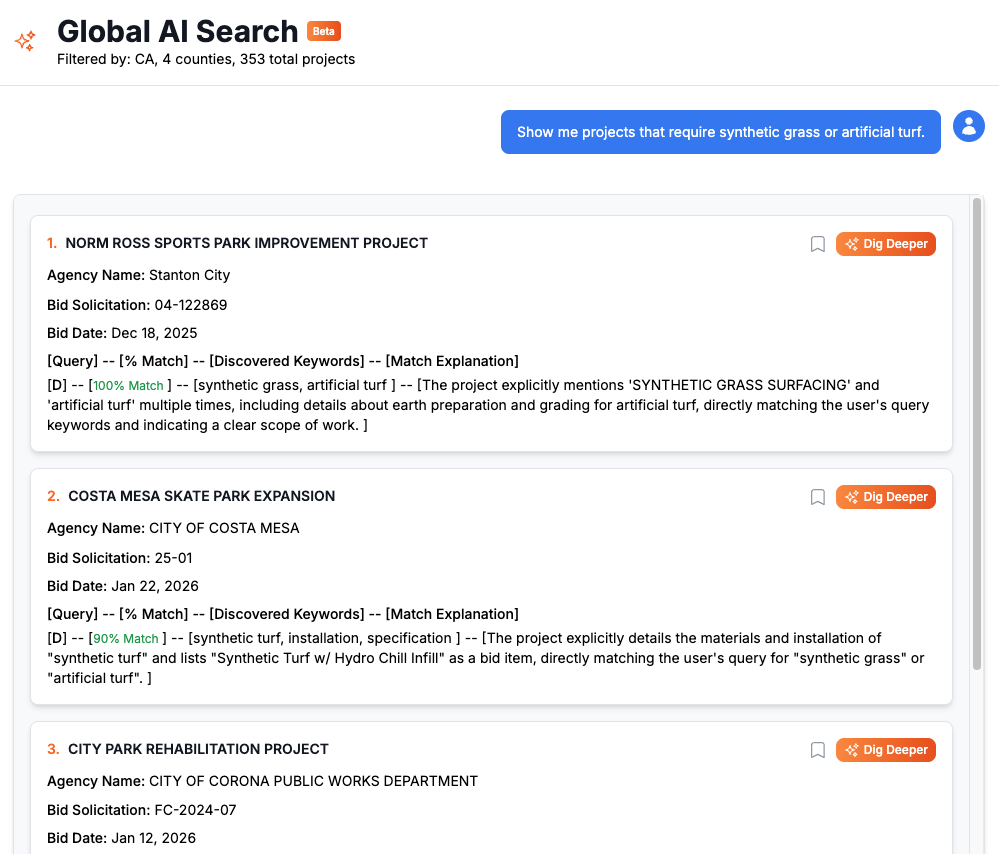Viewport: 999px width, 854px height.
Task: Click the sparkle AI icon beside Global AI Search
Action: click(x=24, y=41)
